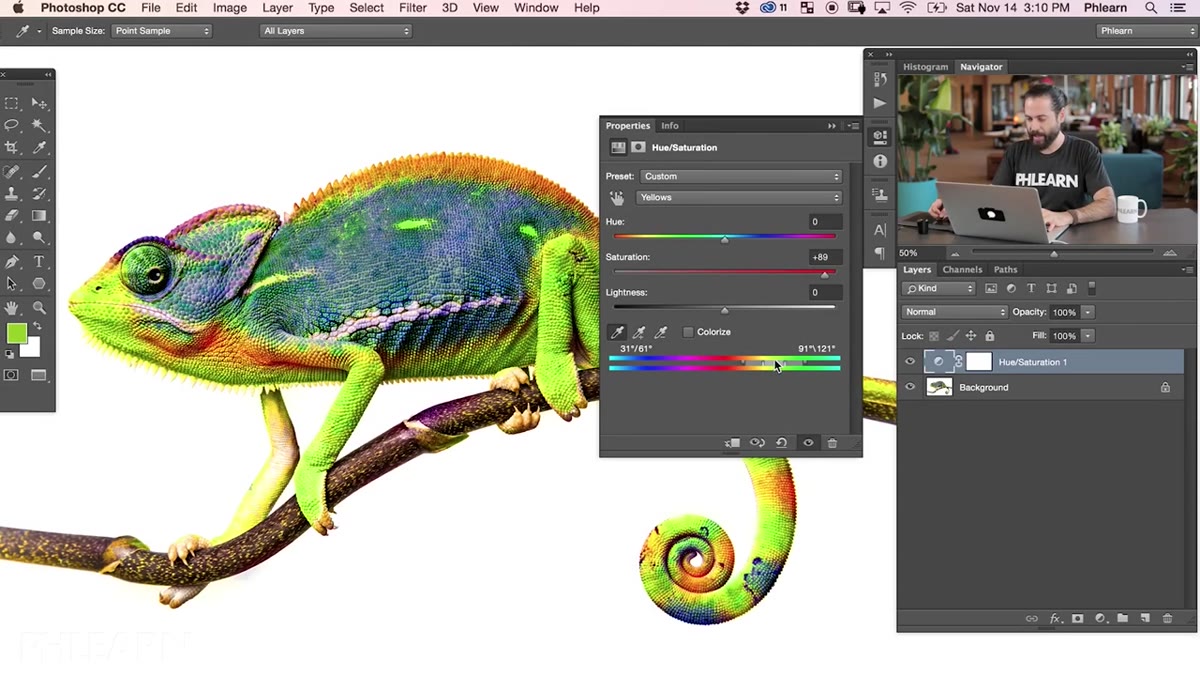Select the Eraser tool
The width and height of the screenshot is (1200, 676).
click(x=12, y=215)
